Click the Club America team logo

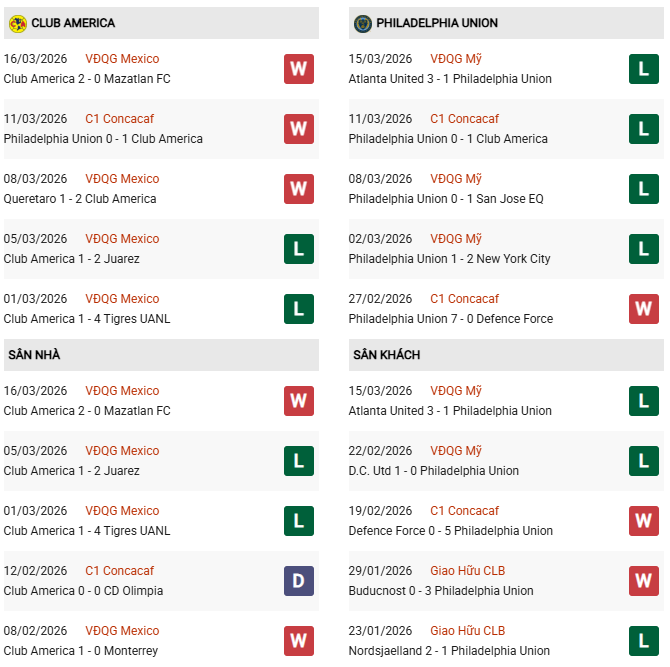17,22
